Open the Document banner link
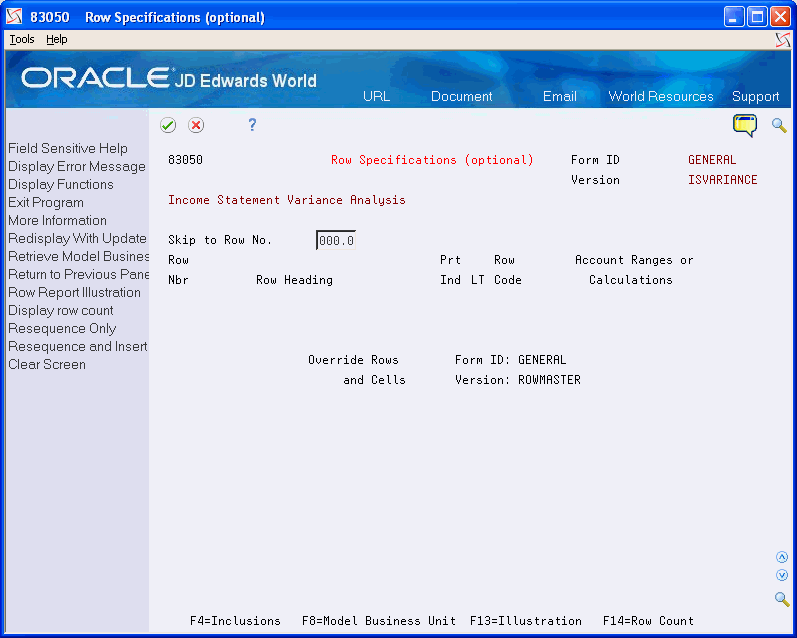Image resolution: width=797 pixels, height=638 pixels. 461,96
